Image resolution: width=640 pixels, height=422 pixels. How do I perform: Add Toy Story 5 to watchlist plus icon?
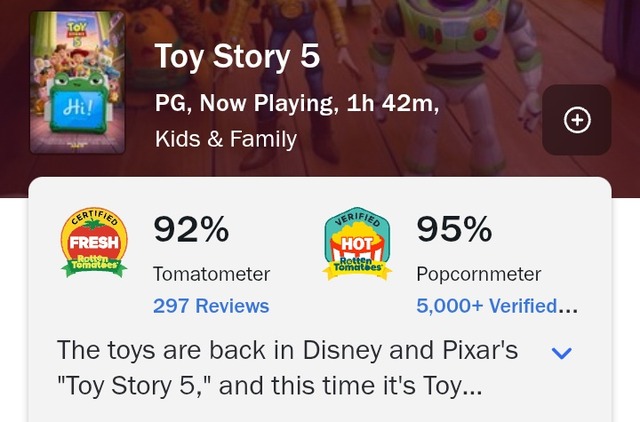tap(577, 120)
